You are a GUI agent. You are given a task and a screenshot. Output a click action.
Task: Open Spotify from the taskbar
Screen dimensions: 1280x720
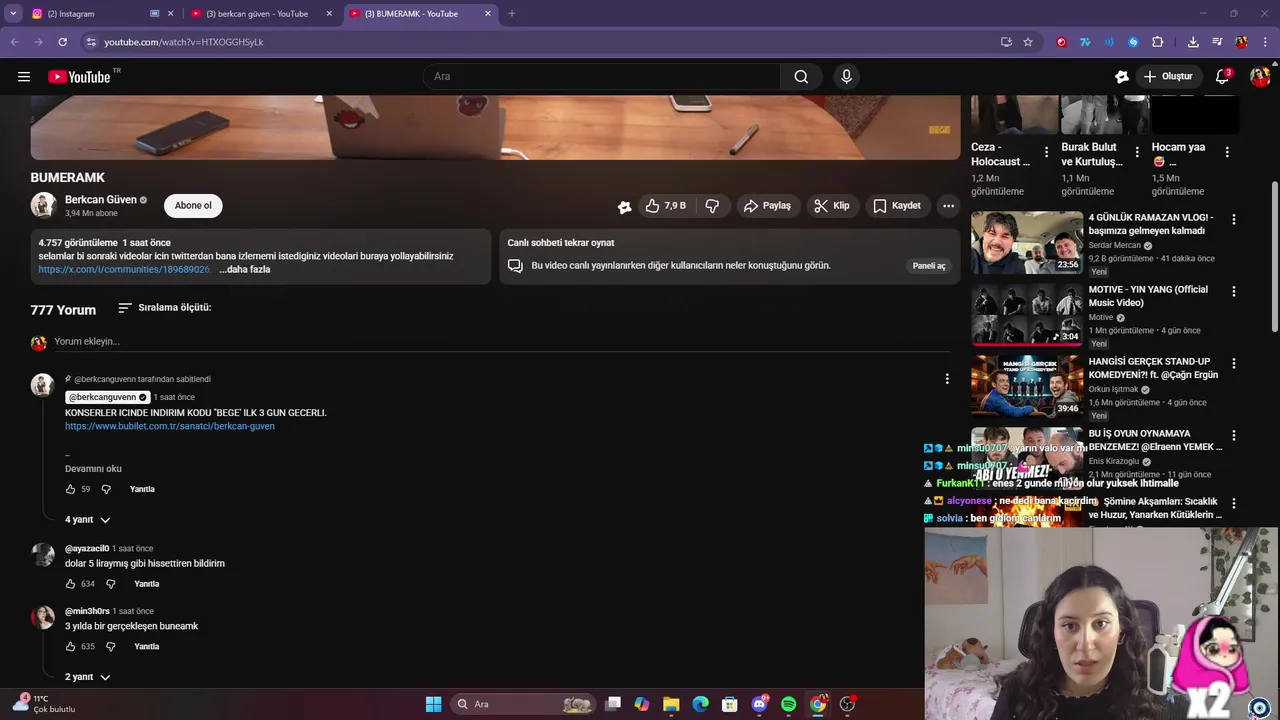coord(788,704)
